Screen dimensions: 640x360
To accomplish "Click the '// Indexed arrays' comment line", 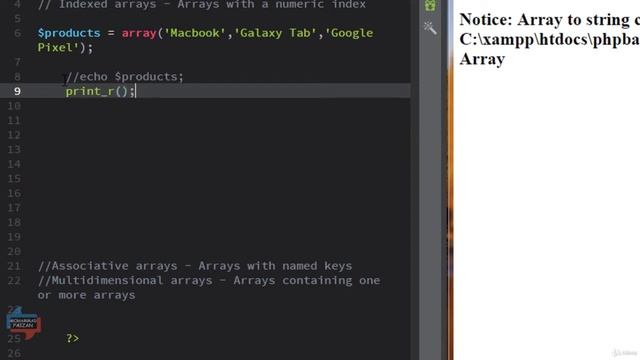I will click(202, 5).
